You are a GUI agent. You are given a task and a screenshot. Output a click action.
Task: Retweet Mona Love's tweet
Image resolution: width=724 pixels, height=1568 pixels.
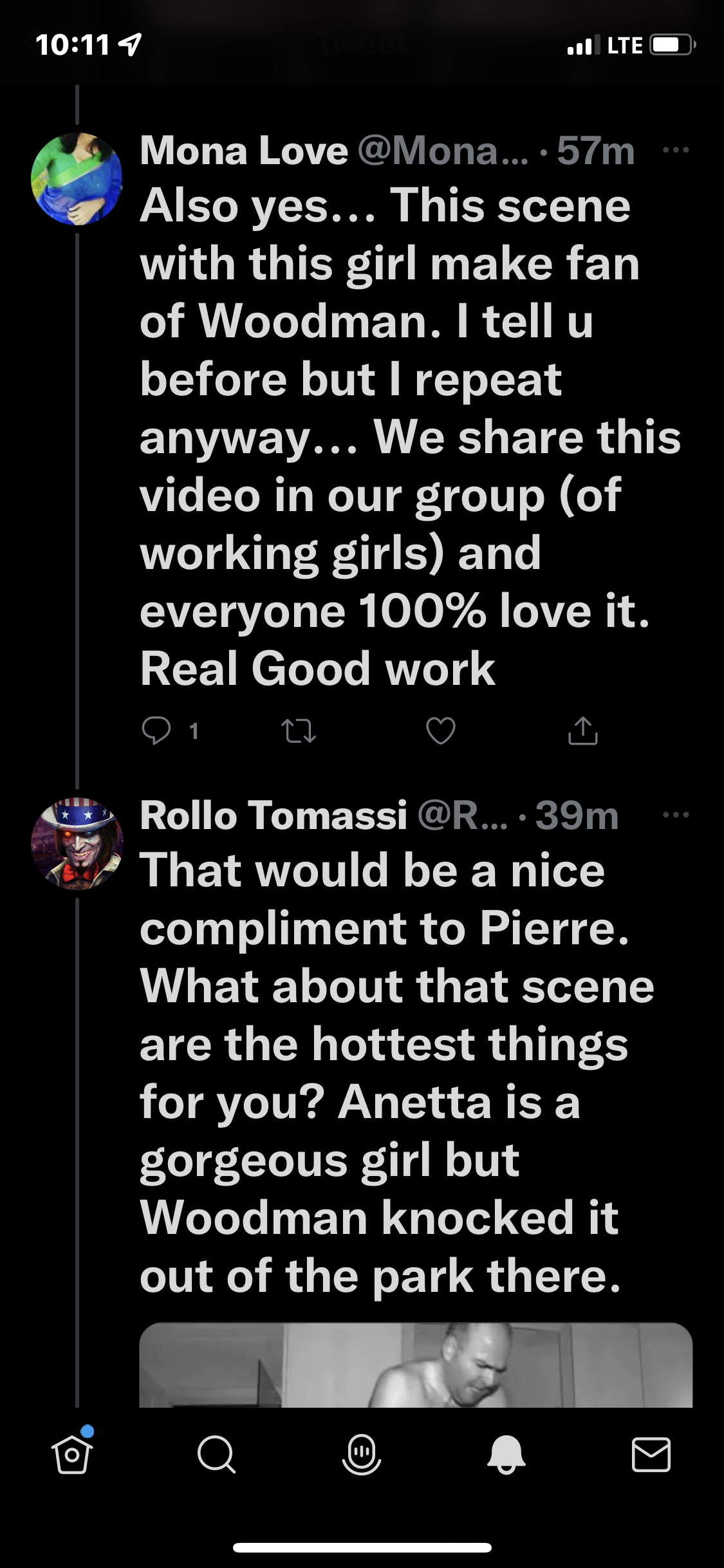coord(299,731)
